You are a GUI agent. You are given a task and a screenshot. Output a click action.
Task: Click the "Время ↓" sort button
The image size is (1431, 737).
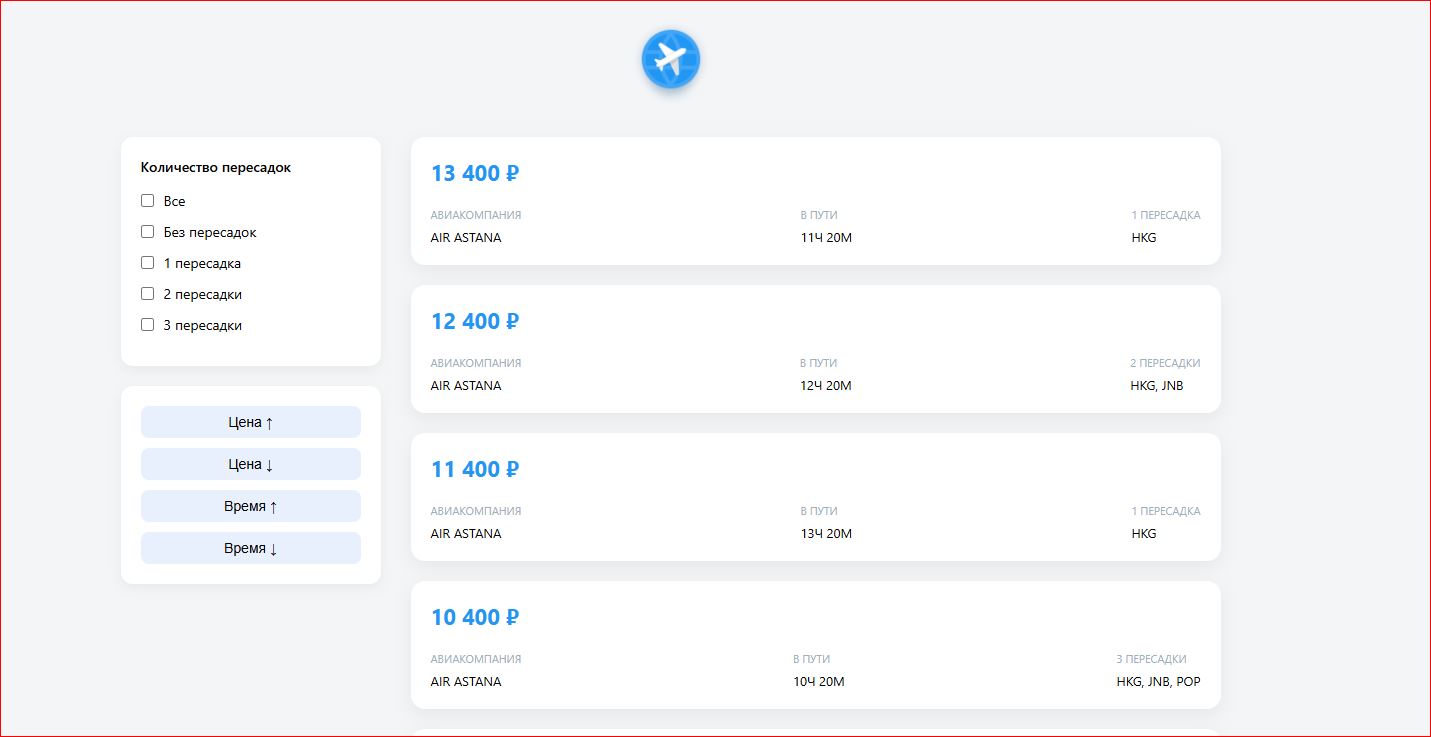pyautogui.click(x=250, y=548)
